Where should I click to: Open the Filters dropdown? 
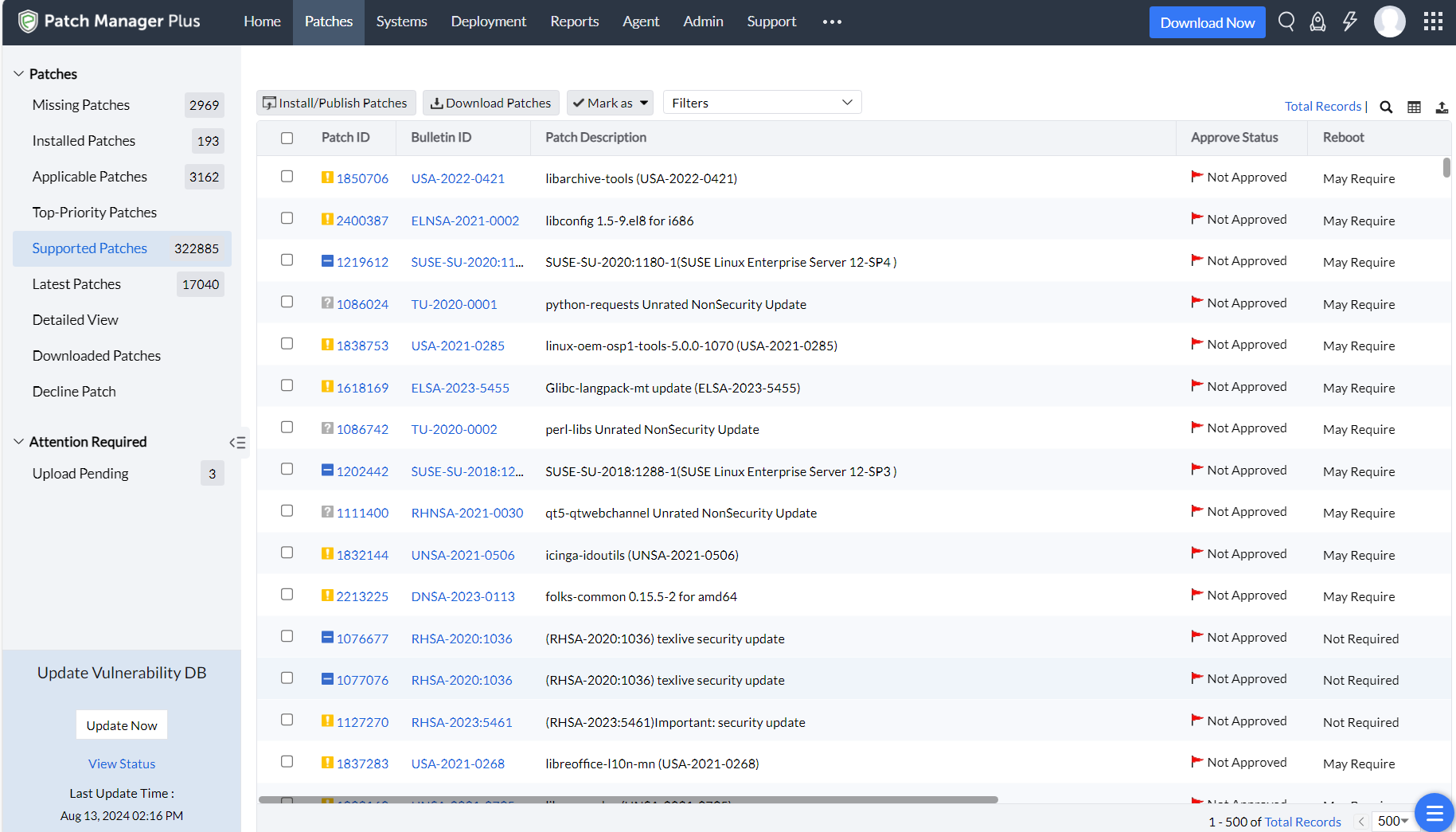pos(762,103)
